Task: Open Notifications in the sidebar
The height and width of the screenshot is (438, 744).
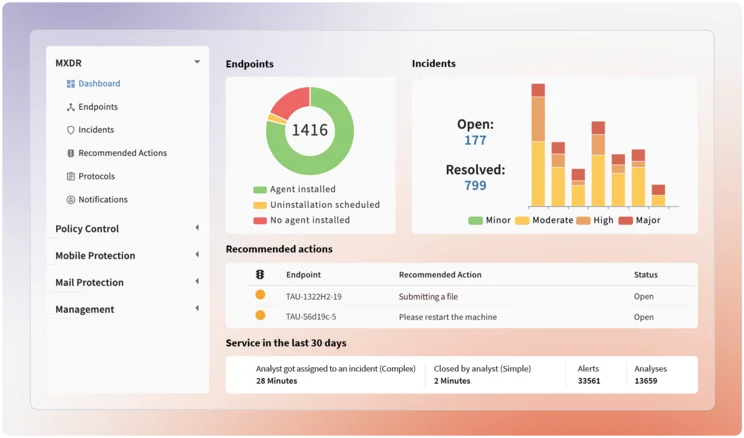Action: [103, 199]
